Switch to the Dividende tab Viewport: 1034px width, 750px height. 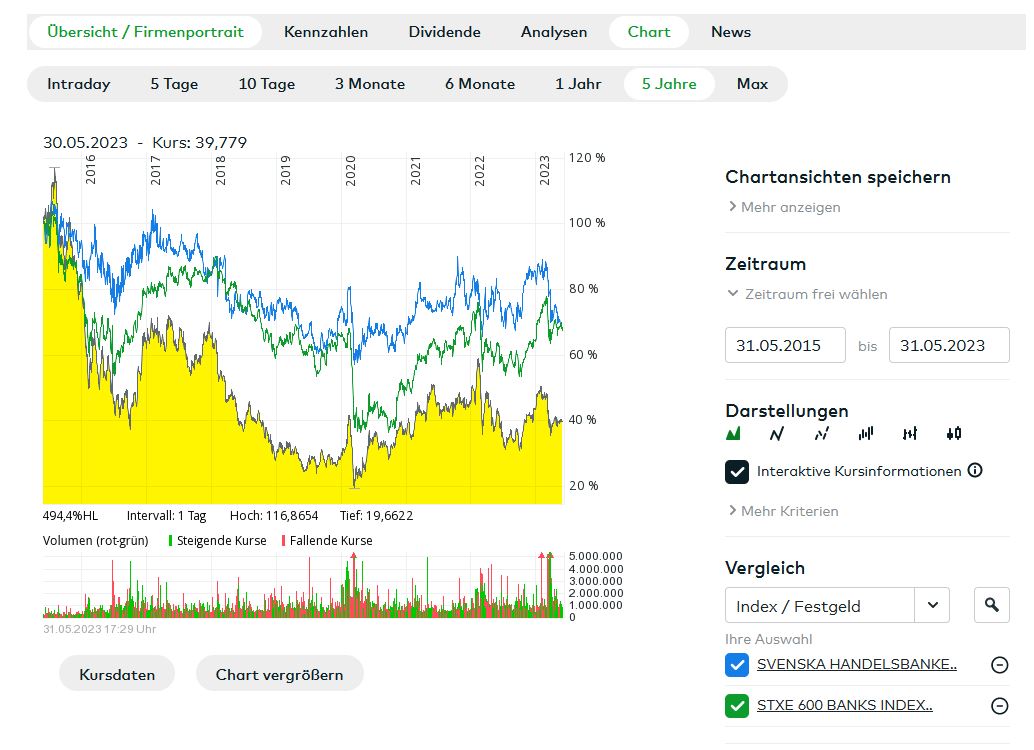tap(444, 32)
